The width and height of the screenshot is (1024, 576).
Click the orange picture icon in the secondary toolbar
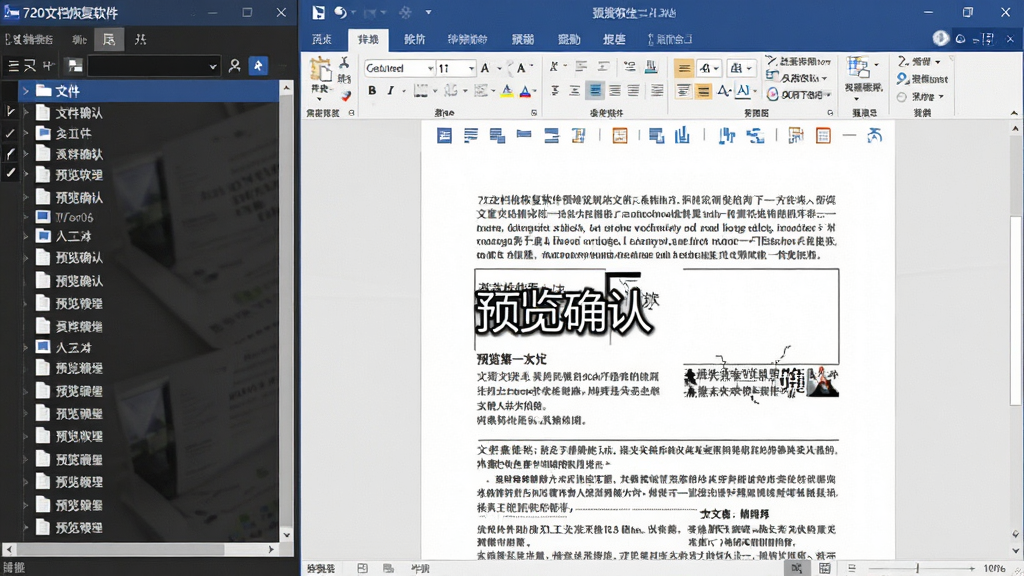[619, 135]
